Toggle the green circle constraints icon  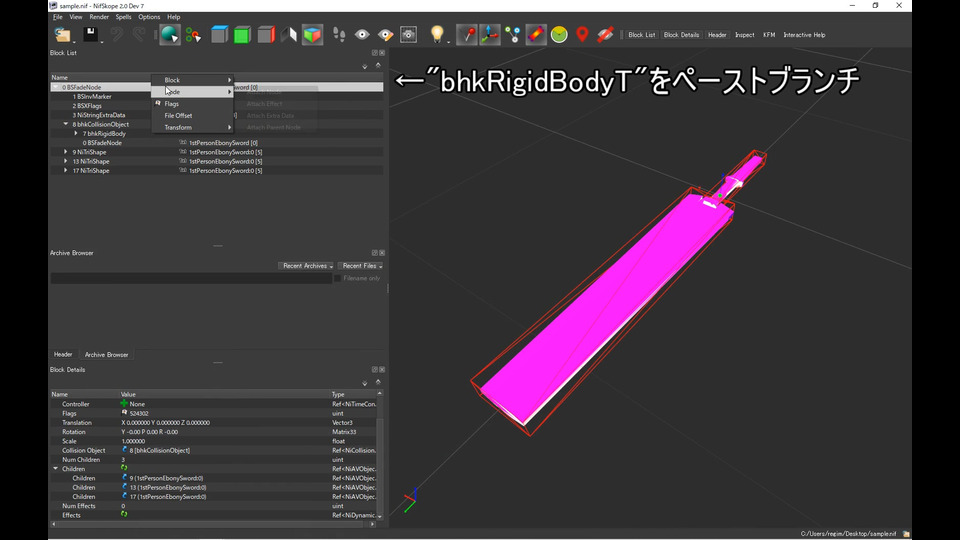(x=559, y=34)
